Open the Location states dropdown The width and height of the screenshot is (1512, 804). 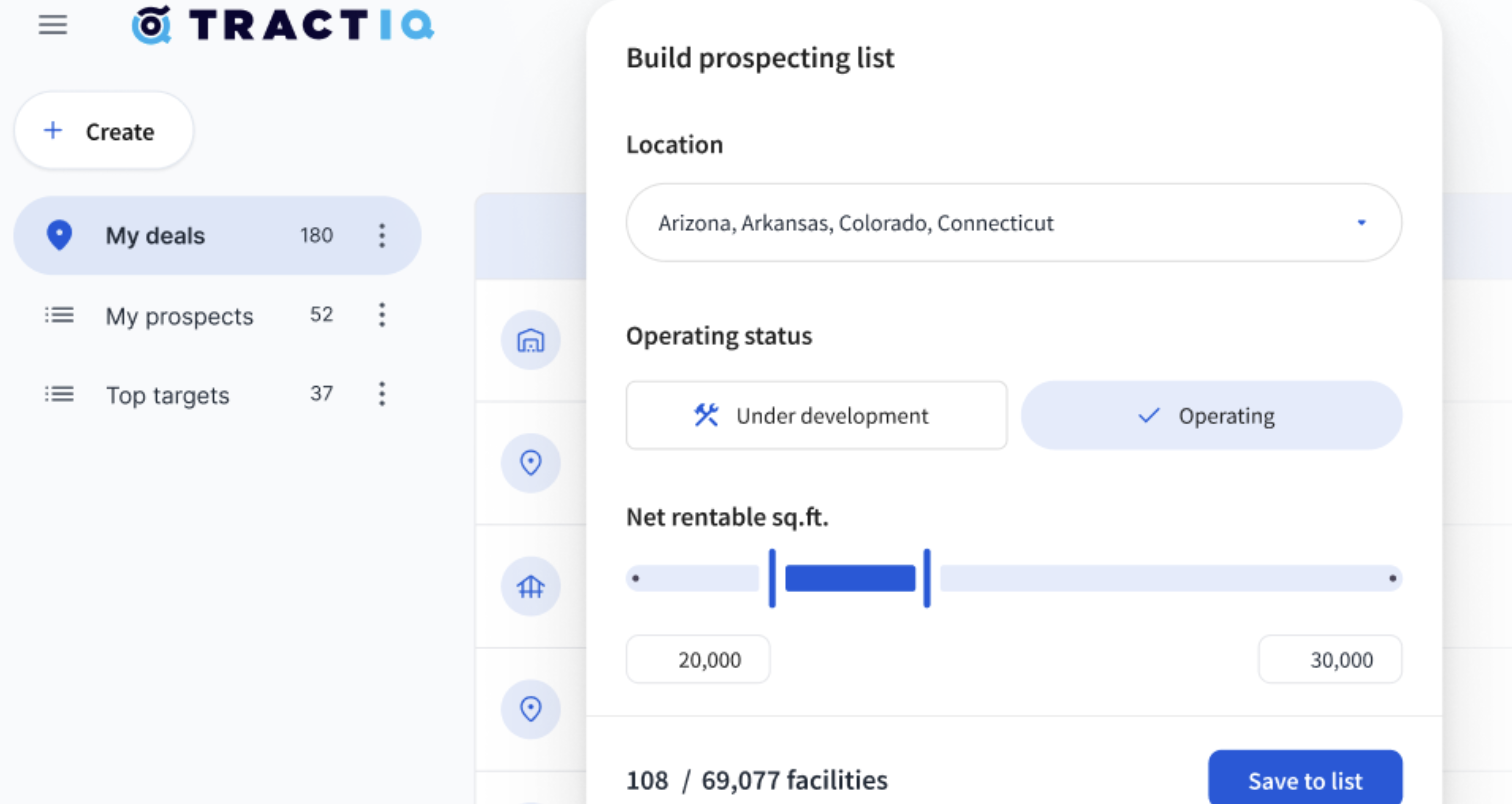tap(1013, 223)
